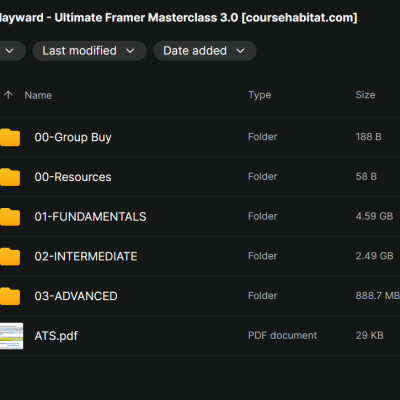Click the 58 B size value
Screen dimensions: 400x400
pyautogui.click(x=366, y=176)
